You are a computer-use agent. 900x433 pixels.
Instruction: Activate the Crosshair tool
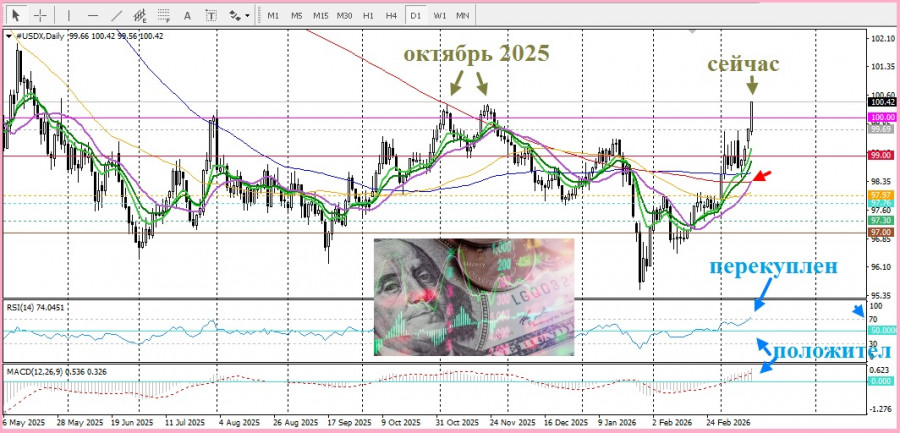pyautogui.click(x=40, y=16)
